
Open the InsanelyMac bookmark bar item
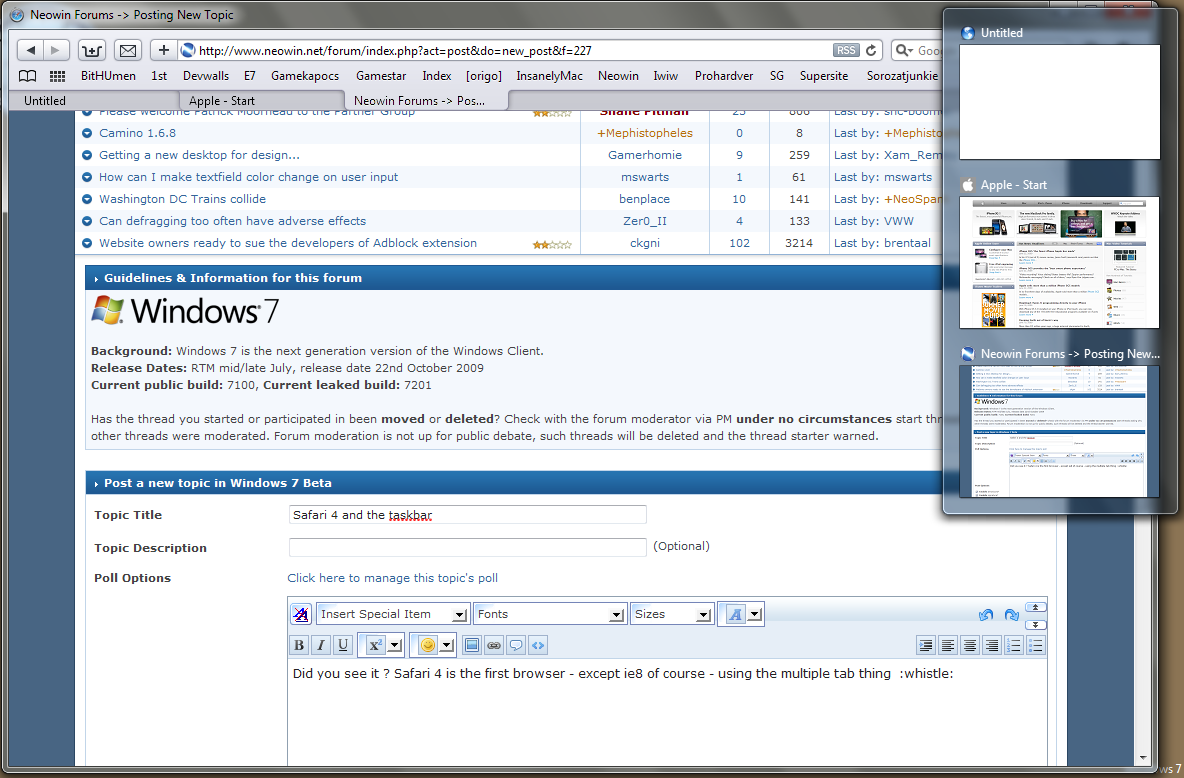point(548,76)
